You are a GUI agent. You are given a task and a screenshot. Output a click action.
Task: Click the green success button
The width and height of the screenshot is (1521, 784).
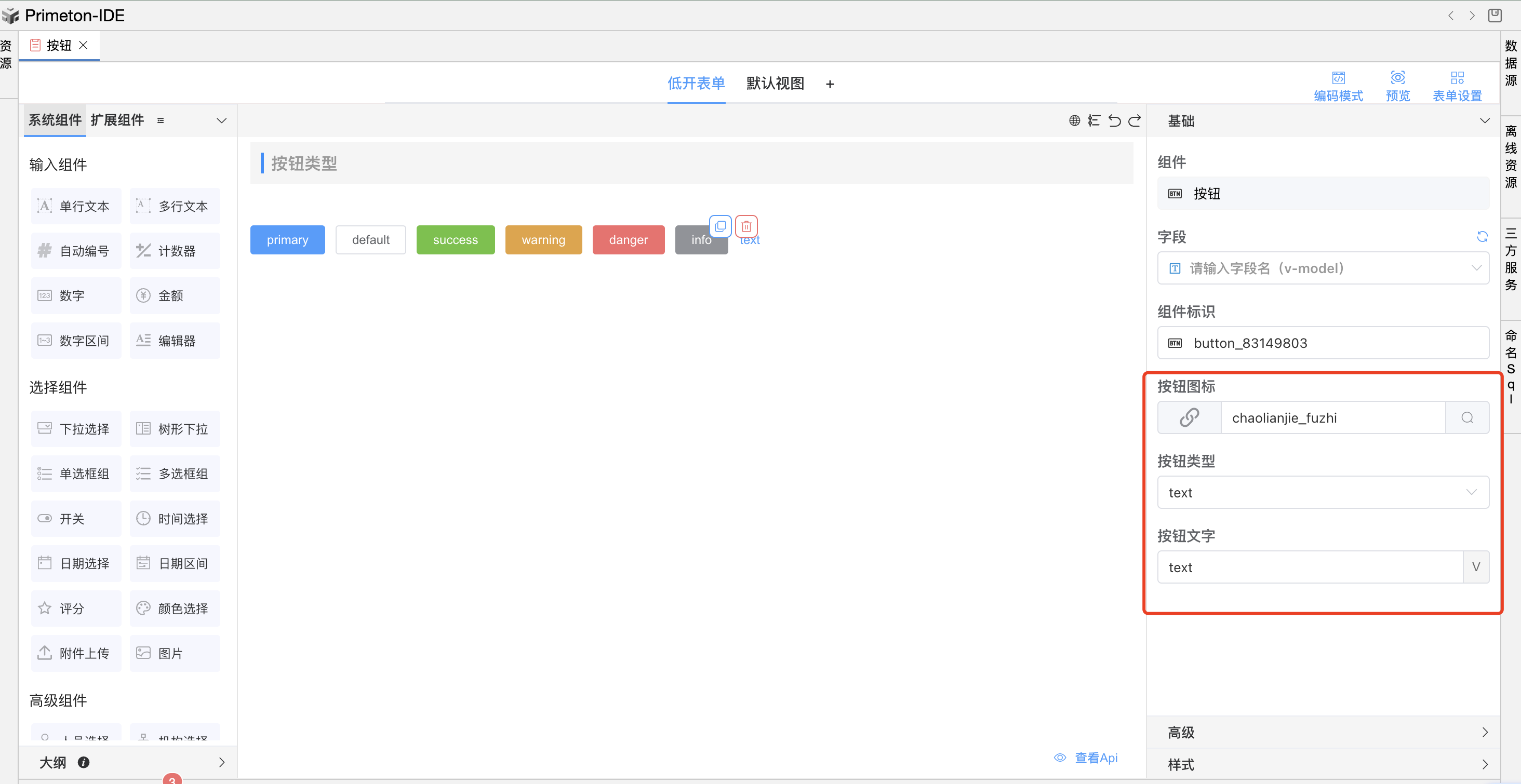click(455, 240)
